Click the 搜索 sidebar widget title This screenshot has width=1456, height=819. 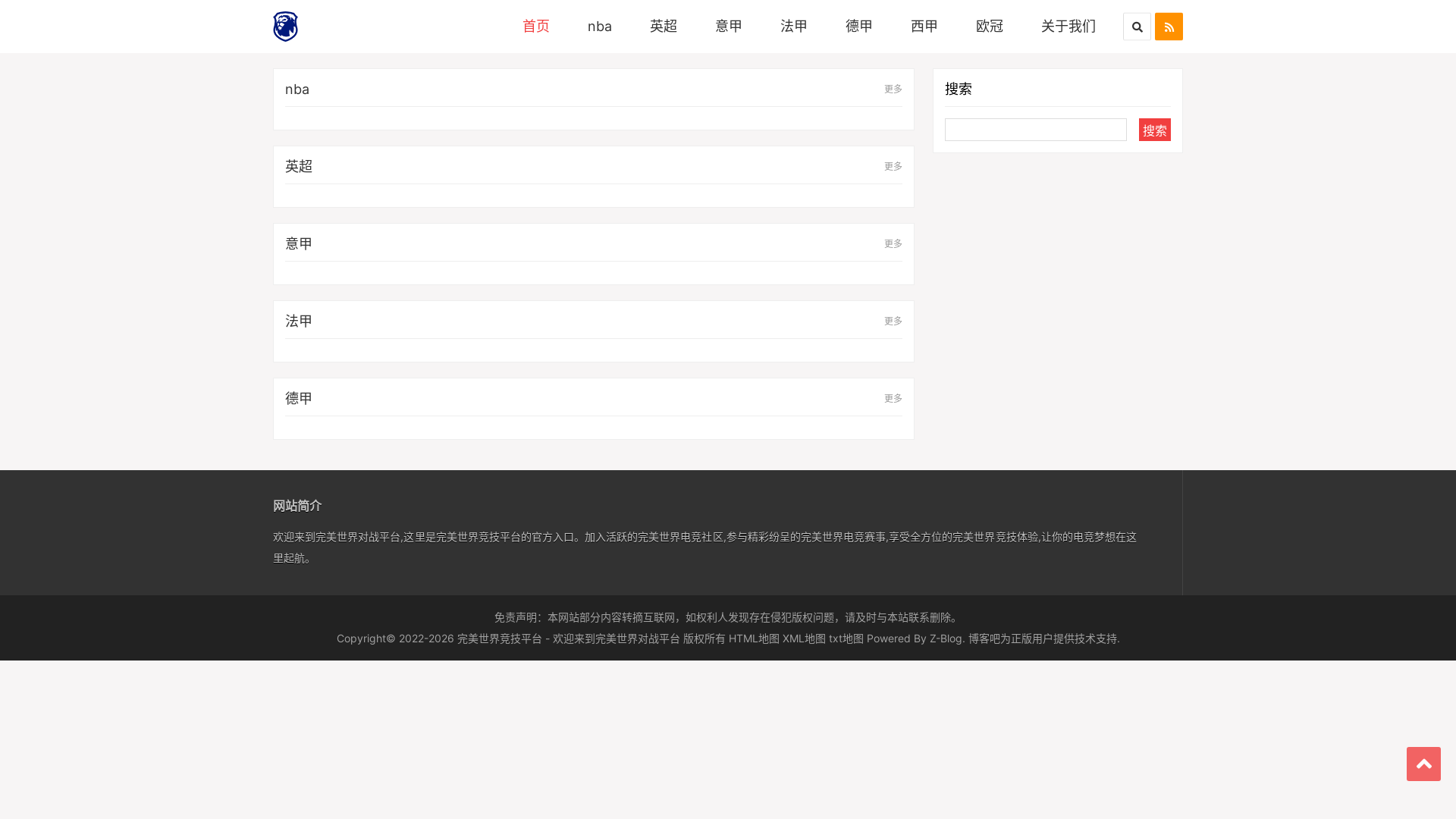(x=959, y=89)
